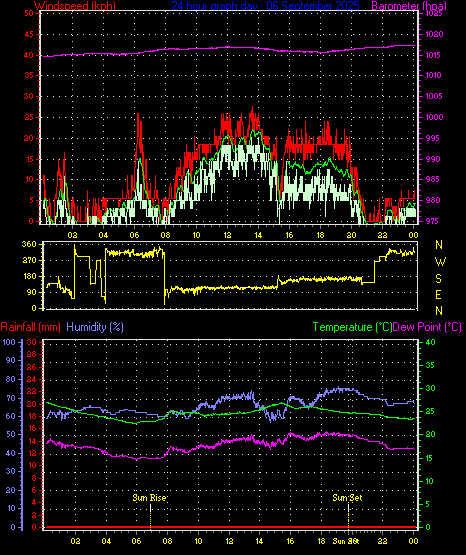Click the W compass direction label
Image resolution: width=466 pixels, height=555 pixels.
click(440, 262)
